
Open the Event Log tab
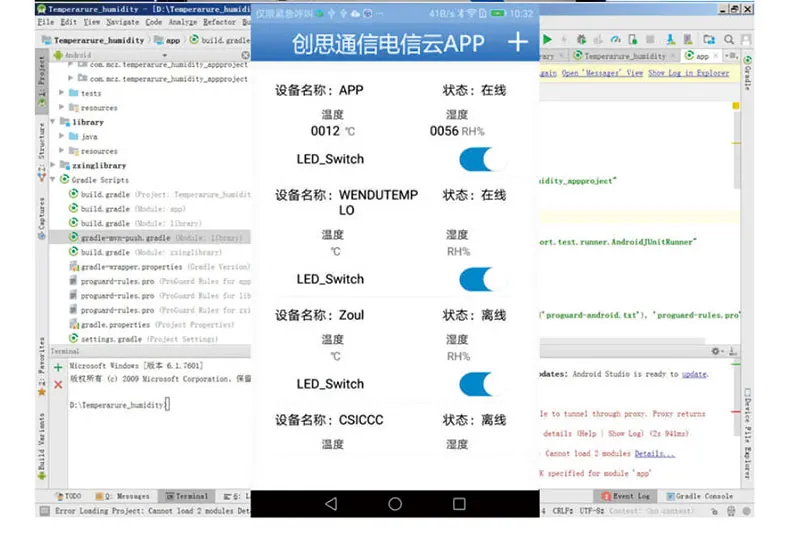(x=627, y=496)
